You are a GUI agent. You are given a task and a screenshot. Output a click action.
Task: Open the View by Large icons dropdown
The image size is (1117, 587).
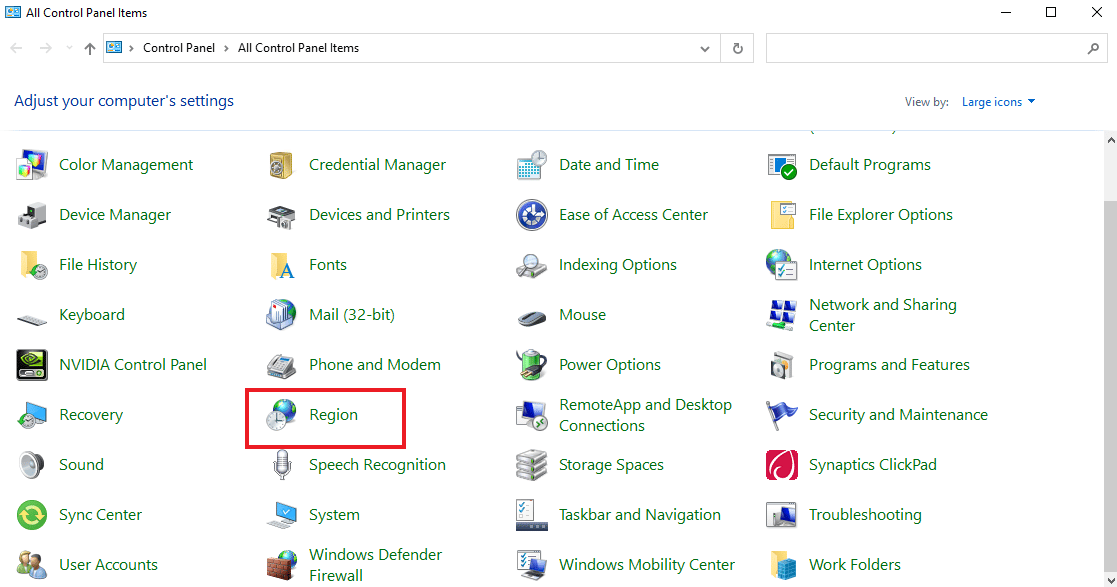click(998, 102)
